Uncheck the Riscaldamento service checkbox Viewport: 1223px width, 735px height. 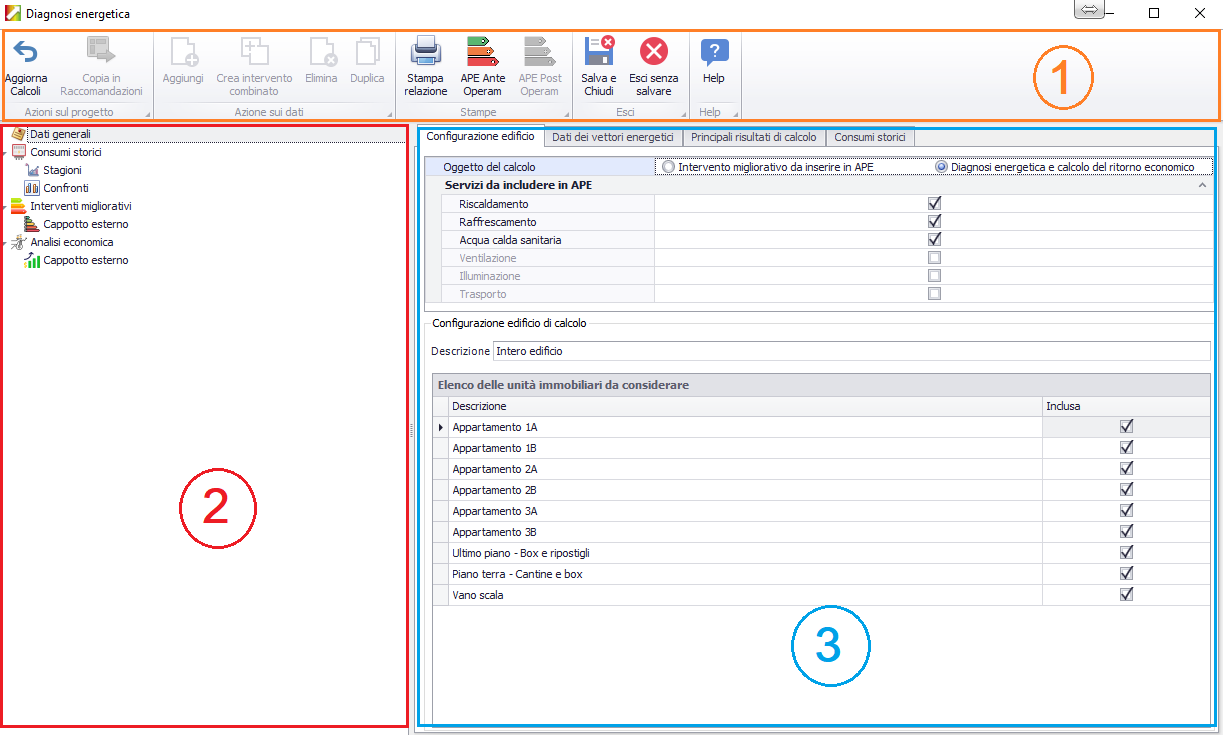click(x=935, y=203)
